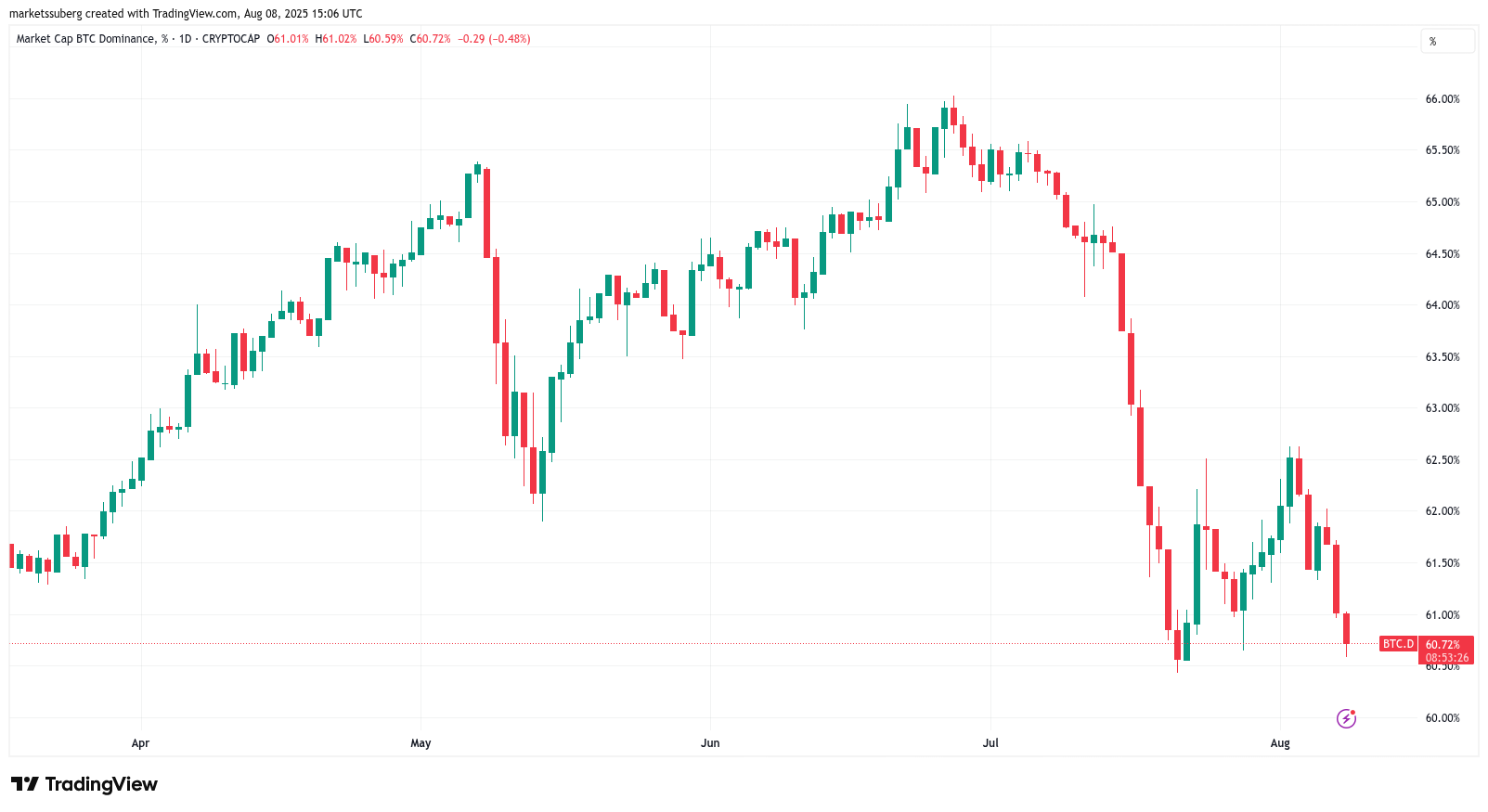This screenshot has height=812, width=1488.
Task: Click the 60.00% price scale label
Action: [x=1443, y=718]
